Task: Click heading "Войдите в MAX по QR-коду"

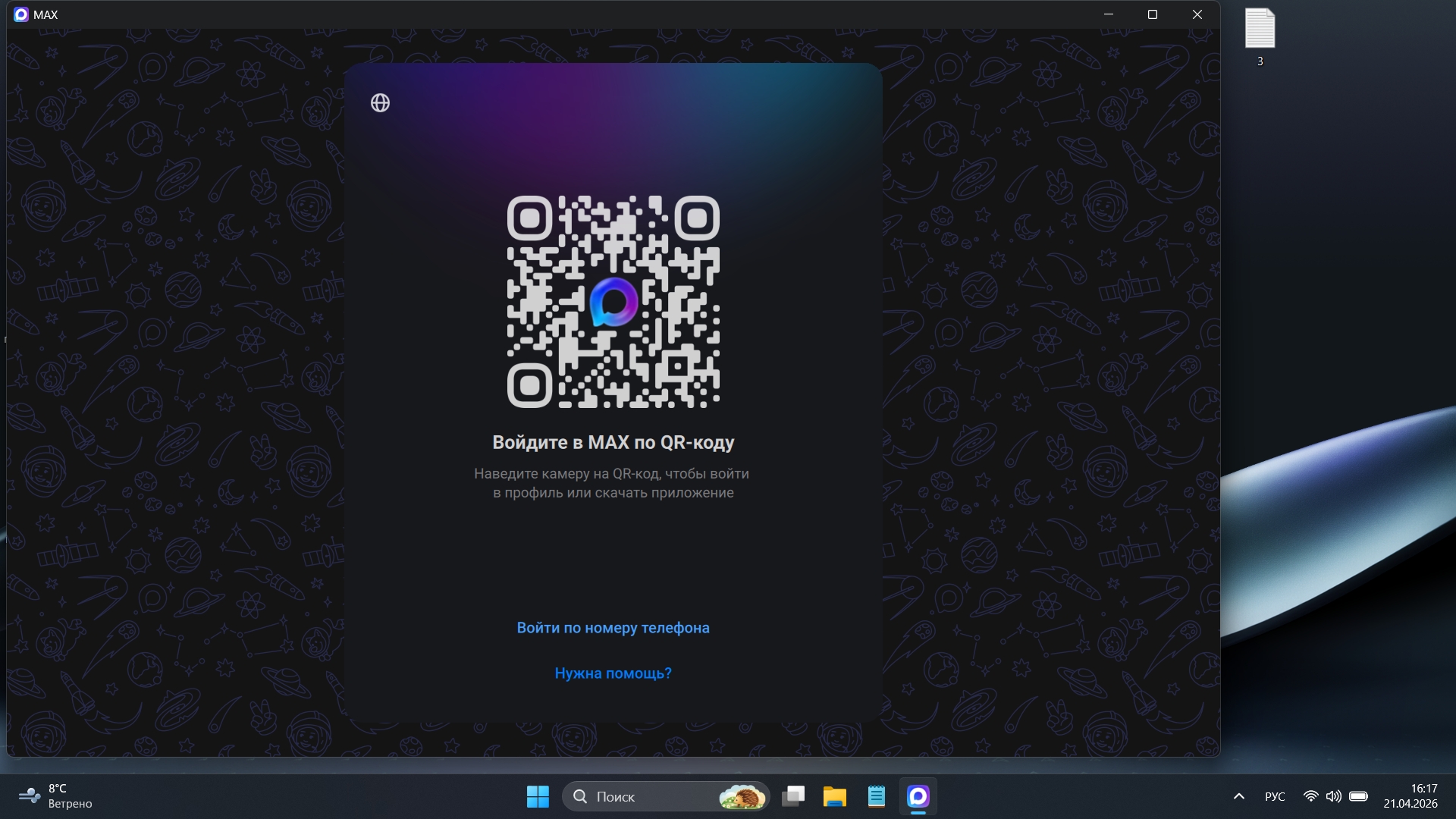Action: pos(613,442)
